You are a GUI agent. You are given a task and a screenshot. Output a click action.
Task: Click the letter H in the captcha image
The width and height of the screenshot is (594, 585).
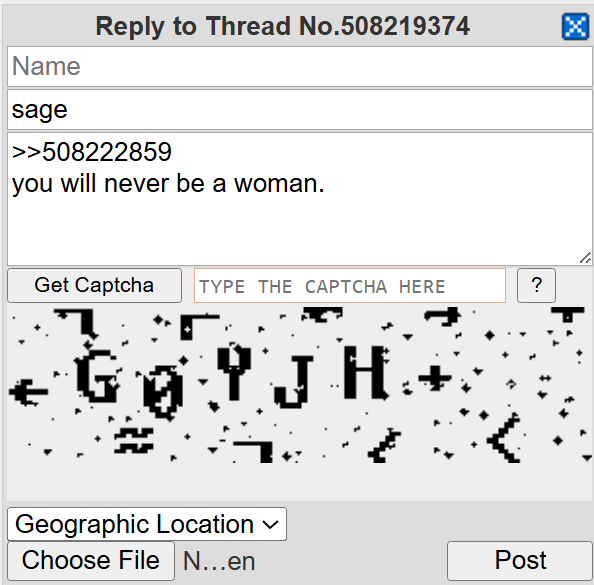click(365, 372)
